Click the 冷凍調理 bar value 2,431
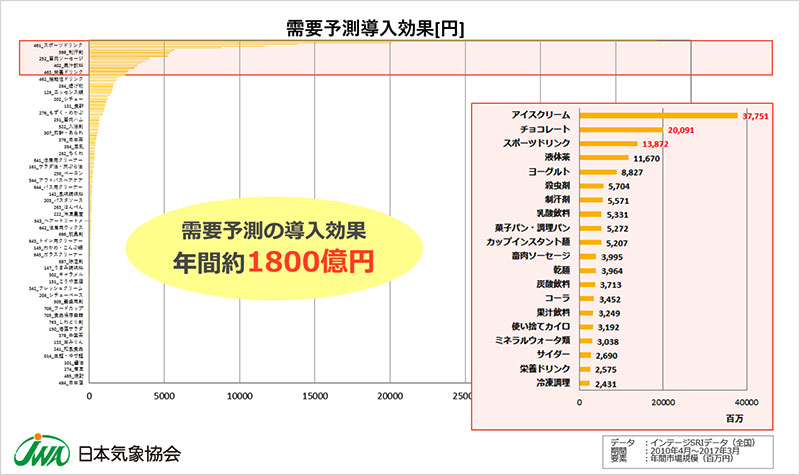This screenshot has height=475, width=800. point(607,382)
